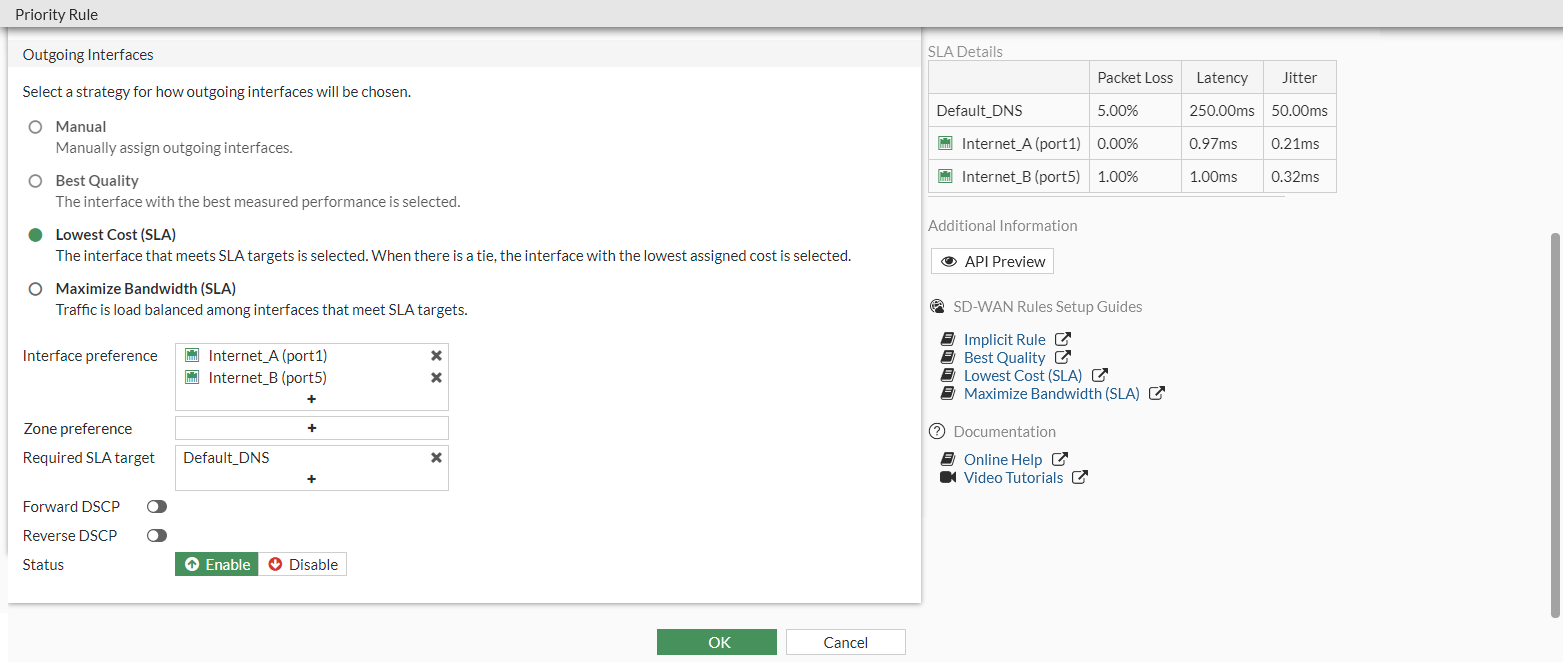
Task: Click the video camera icon beside Video Tutorials
Action: 948,478
